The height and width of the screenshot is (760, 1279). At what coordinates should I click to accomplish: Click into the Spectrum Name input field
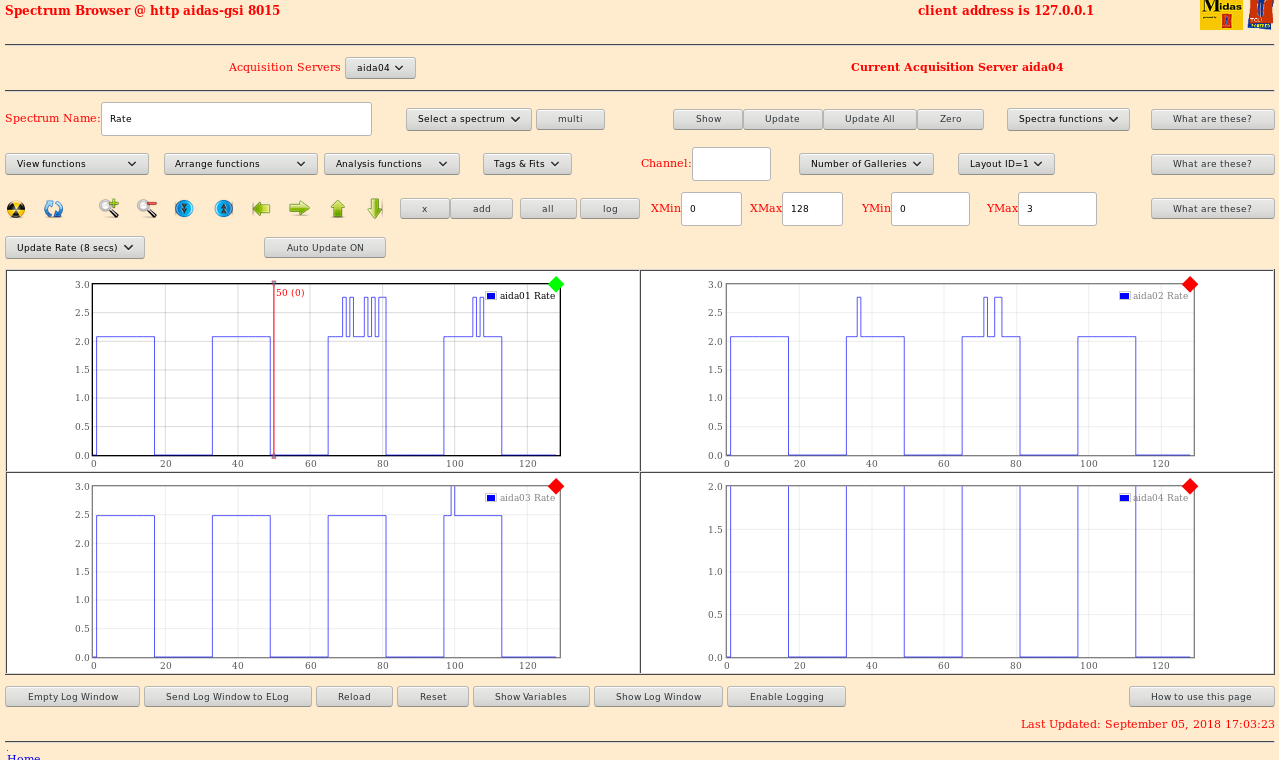click(236, 119)
